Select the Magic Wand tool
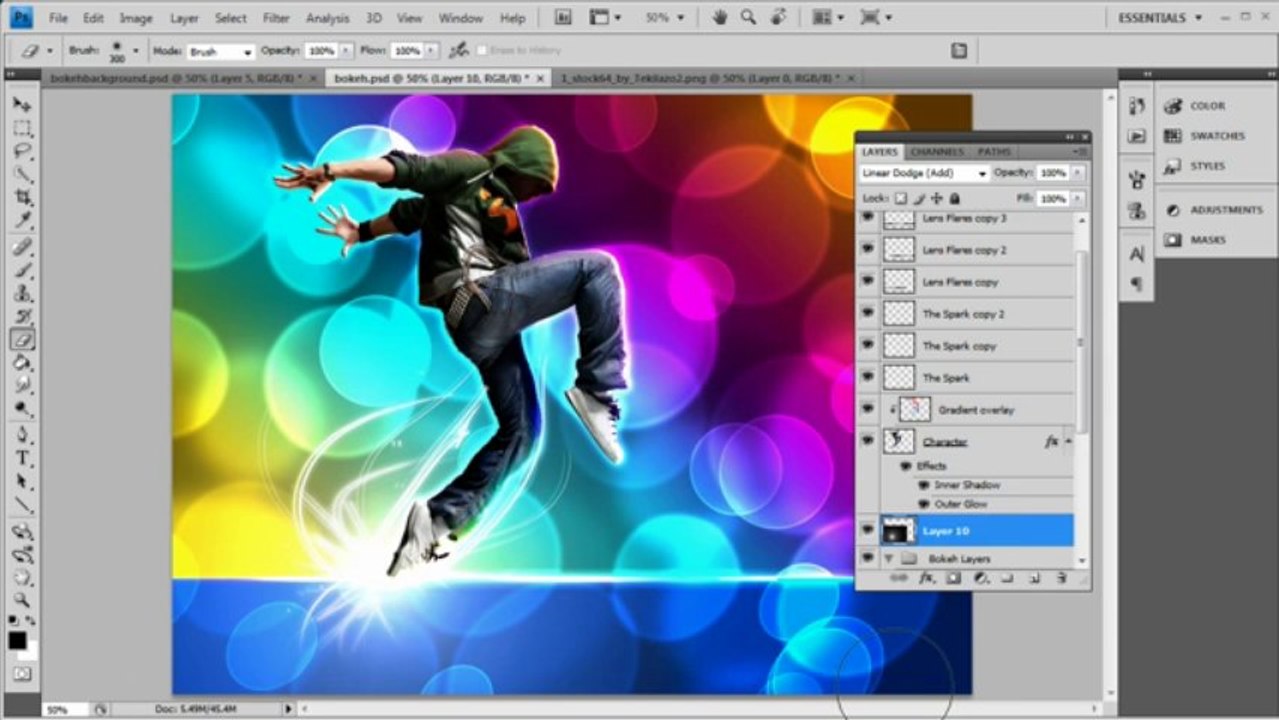This screenshot has width=1279, height=720. coord(21,174)
